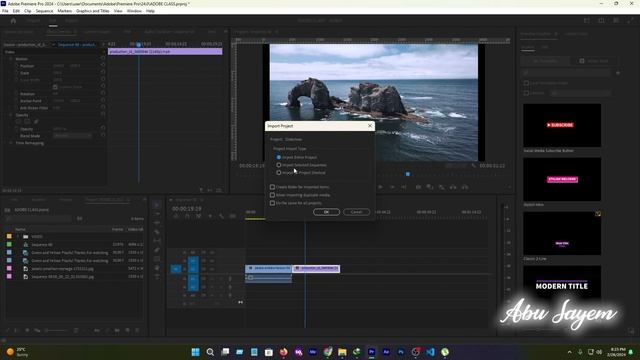The height and width of the screenshot is (360, 640).
Task: Open Firefox from the taskbar
Action: click(283, 352)
